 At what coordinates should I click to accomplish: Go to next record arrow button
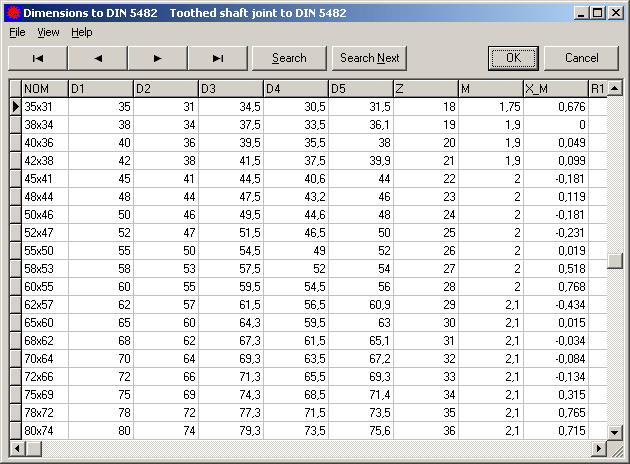click(158, 58)
